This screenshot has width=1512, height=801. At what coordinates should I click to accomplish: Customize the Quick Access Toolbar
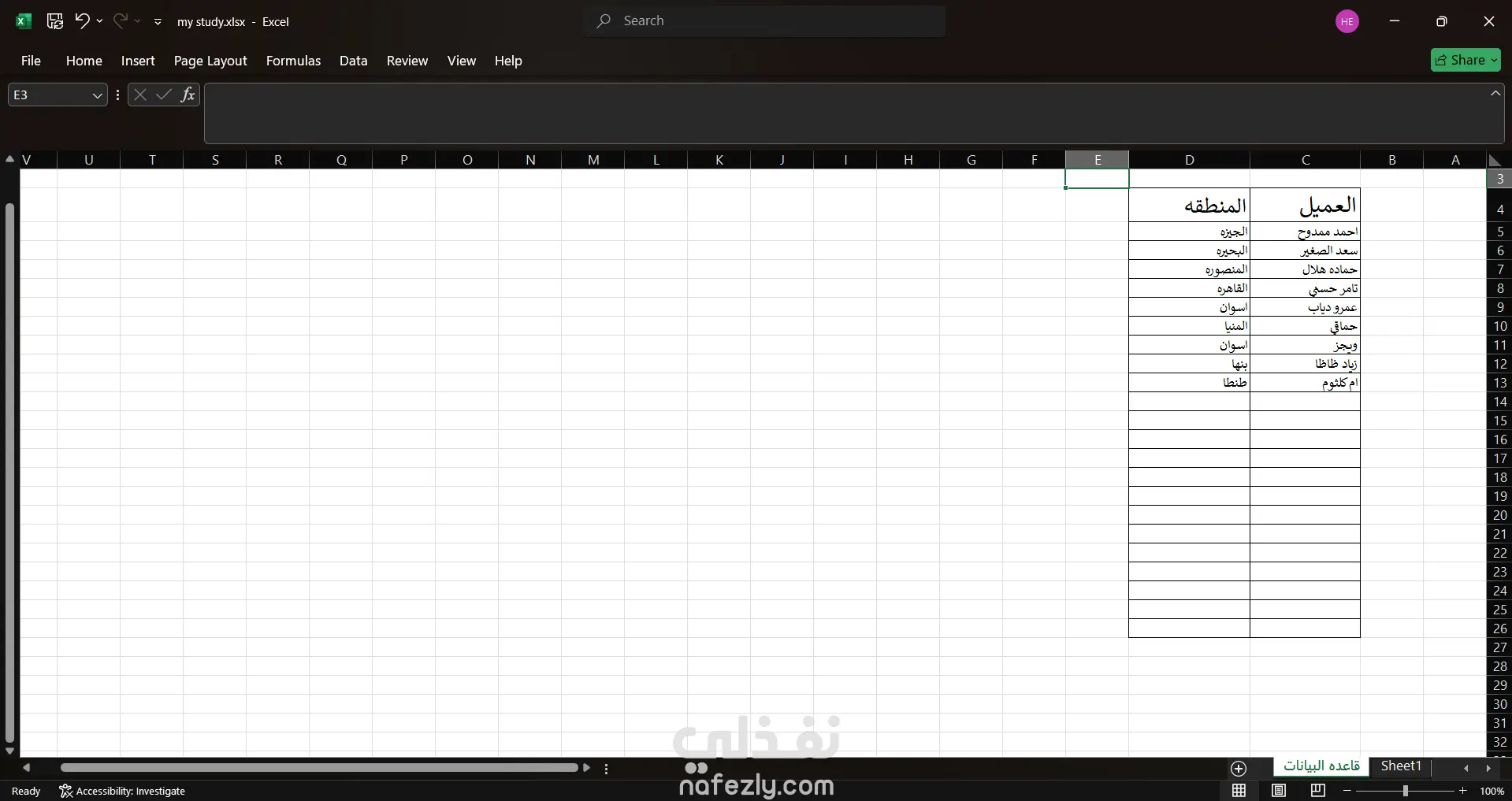point(158,22)
